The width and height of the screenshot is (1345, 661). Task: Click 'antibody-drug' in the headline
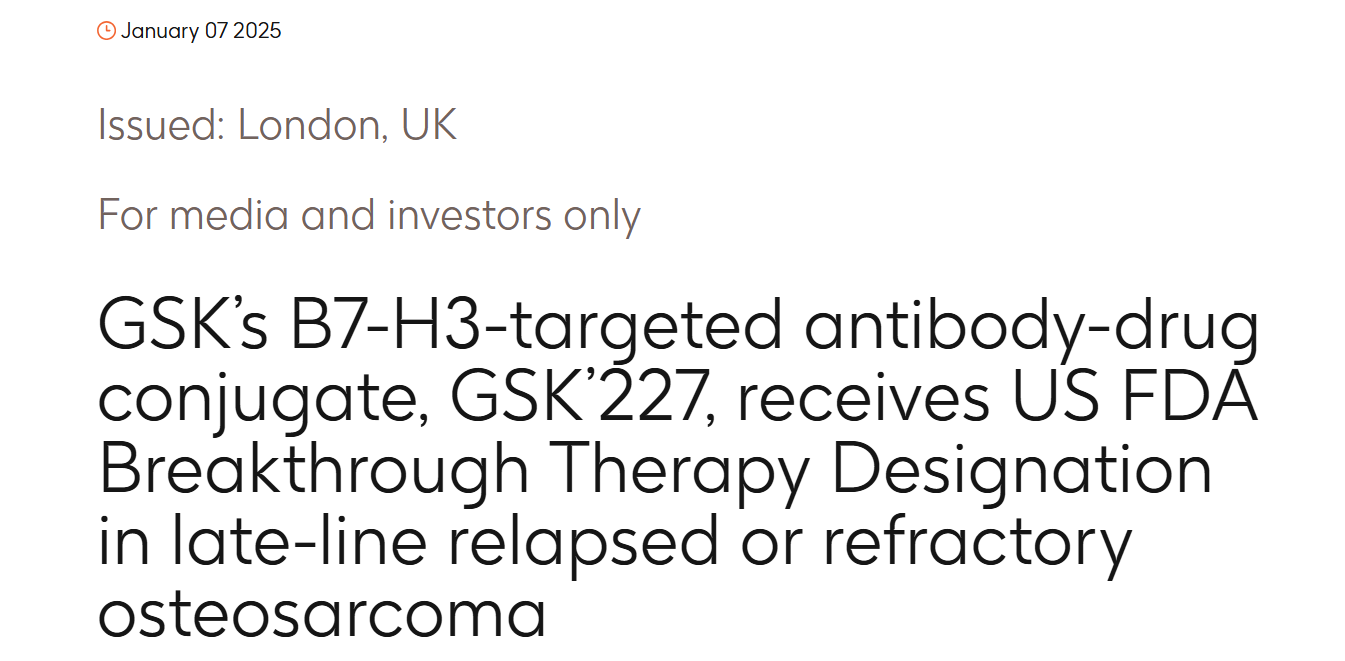(1031, 327)
